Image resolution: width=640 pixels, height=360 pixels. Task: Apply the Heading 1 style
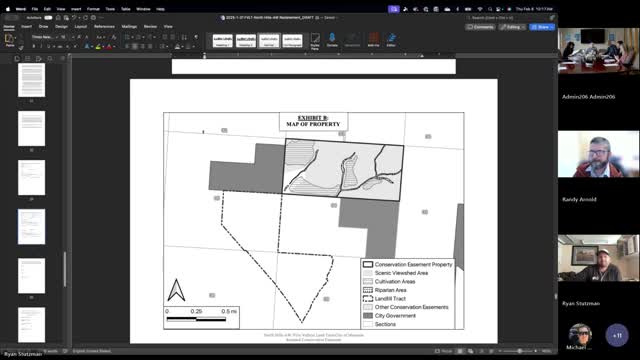pyautogui.click(x=223, y=40)
